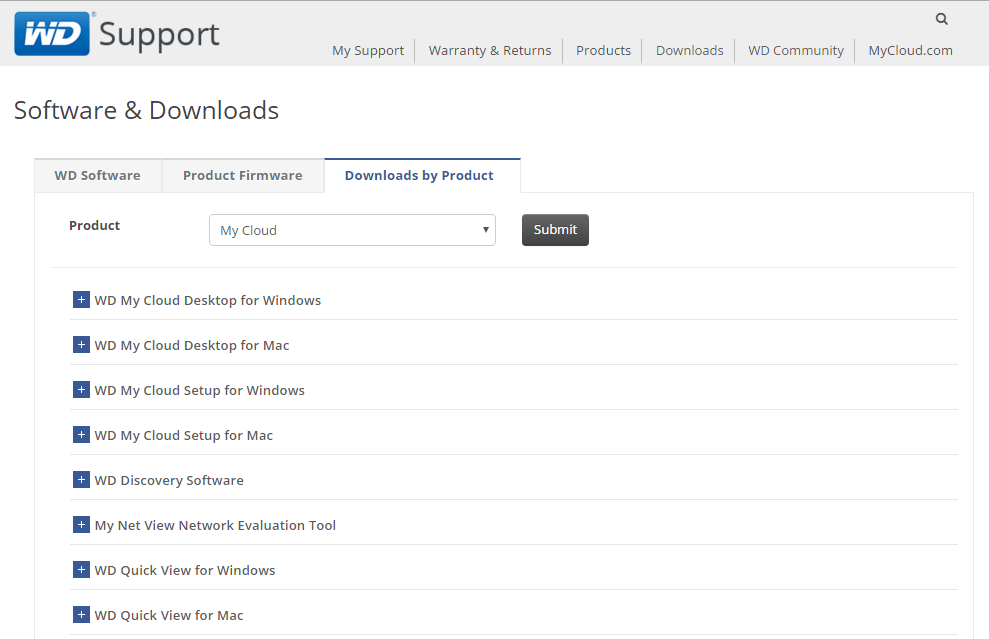Image resolution: width=989 pixels, height=639 pixels.
Task: Go to Downloads in the top navigation
Action: click(x=690, y=50)
